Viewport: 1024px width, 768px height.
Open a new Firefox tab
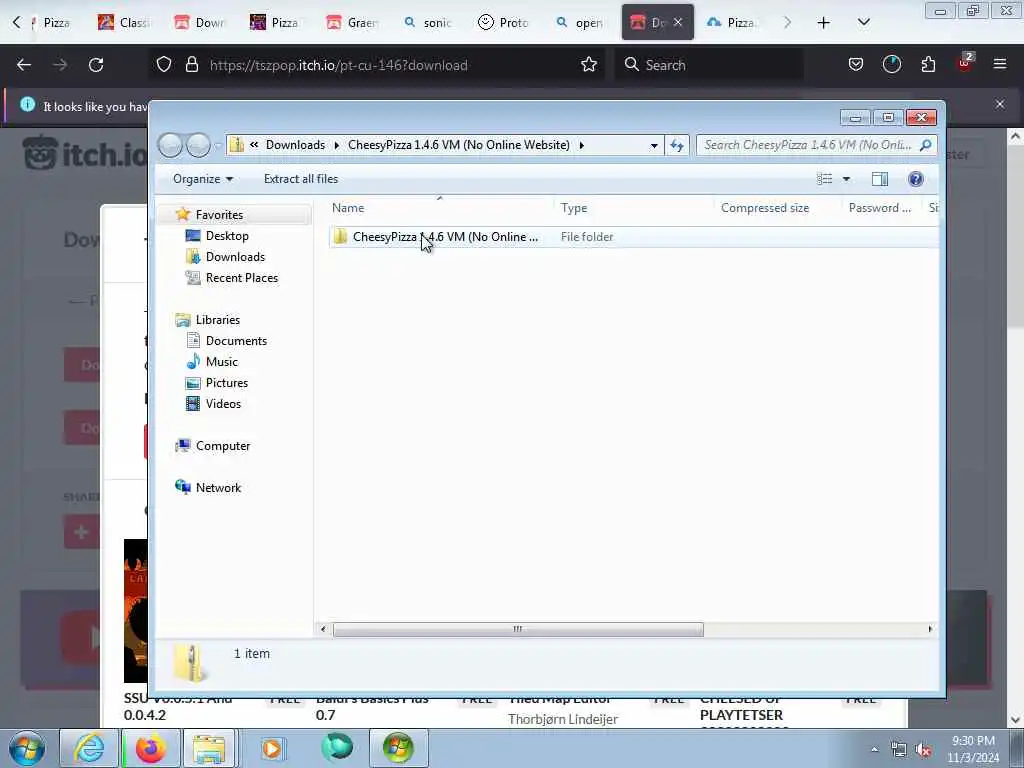click(x=824, y=22)
